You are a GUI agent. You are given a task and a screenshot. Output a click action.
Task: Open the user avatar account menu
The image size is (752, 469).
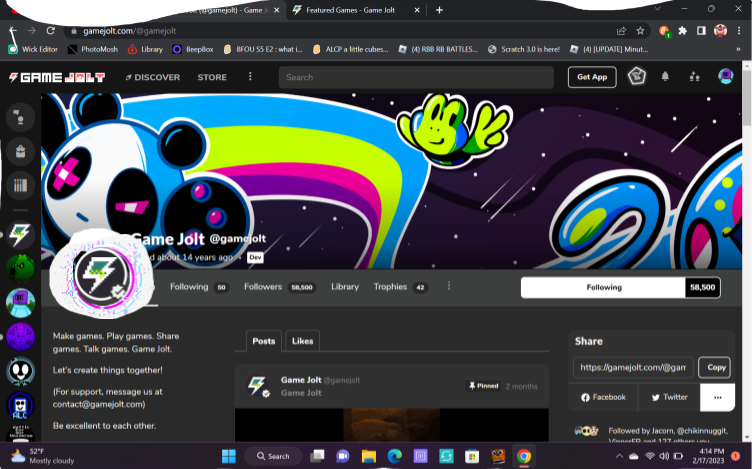726,76
